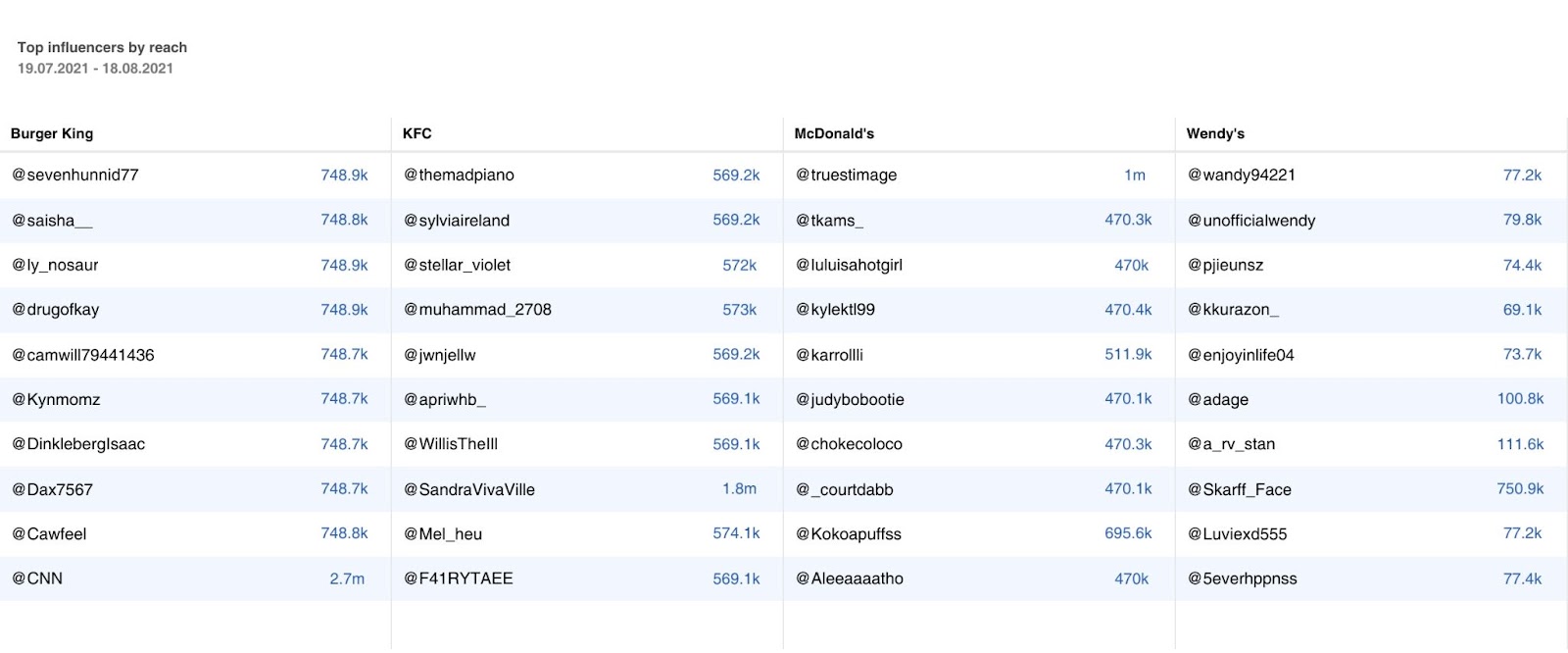Open @DinklebergIsaac entry
The width and height of the screenshot is (1568, 653).
click(x=78, y=444)
